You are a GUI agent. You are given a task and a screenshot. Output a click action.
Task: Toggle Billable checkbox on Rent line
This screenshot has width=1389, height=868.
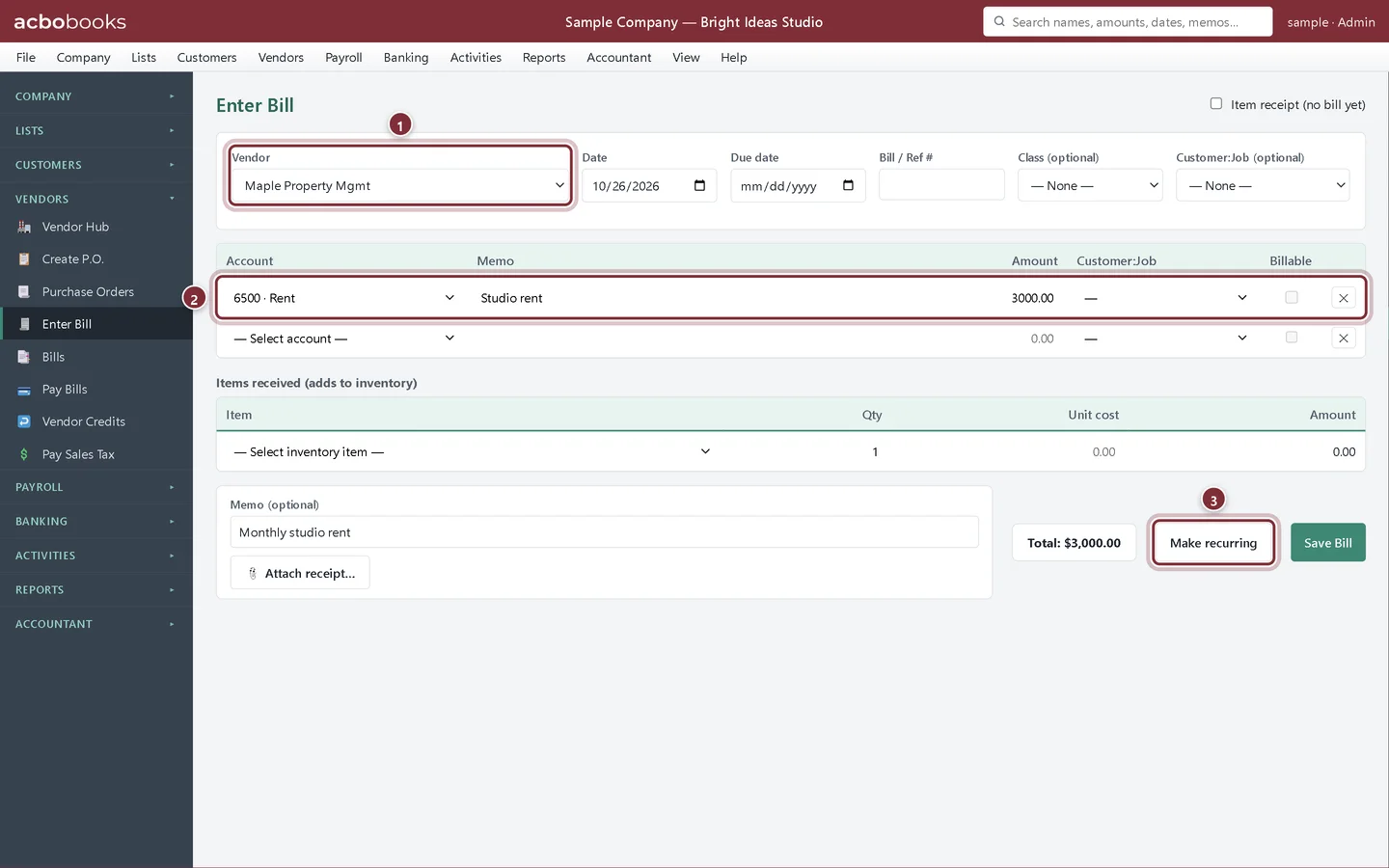click(x=1292, y=298)
